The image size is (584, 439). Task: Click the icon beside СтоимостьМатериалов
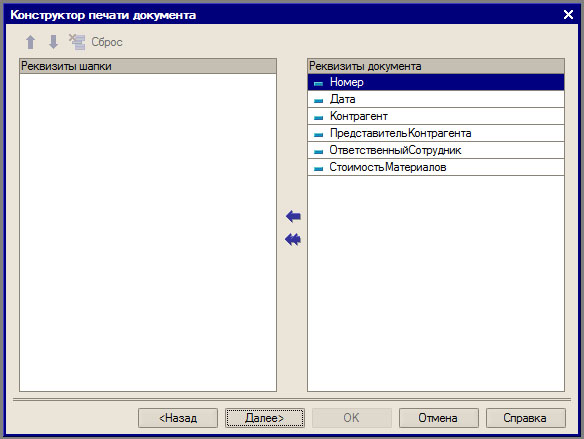[x=318, y=169]
